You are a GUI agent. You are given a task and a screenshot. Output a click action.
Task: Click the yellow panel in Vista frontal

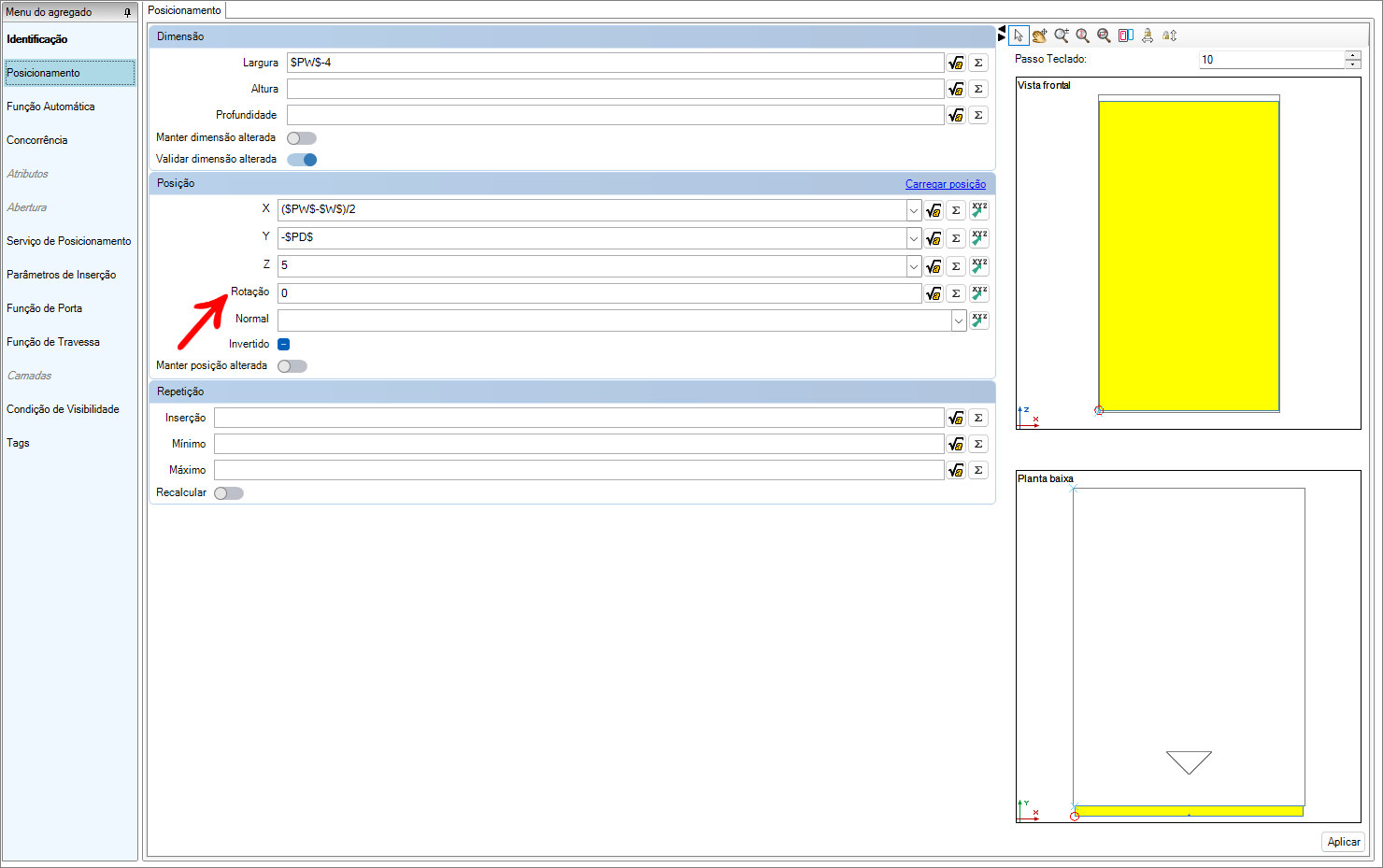tap(1189, 256)
